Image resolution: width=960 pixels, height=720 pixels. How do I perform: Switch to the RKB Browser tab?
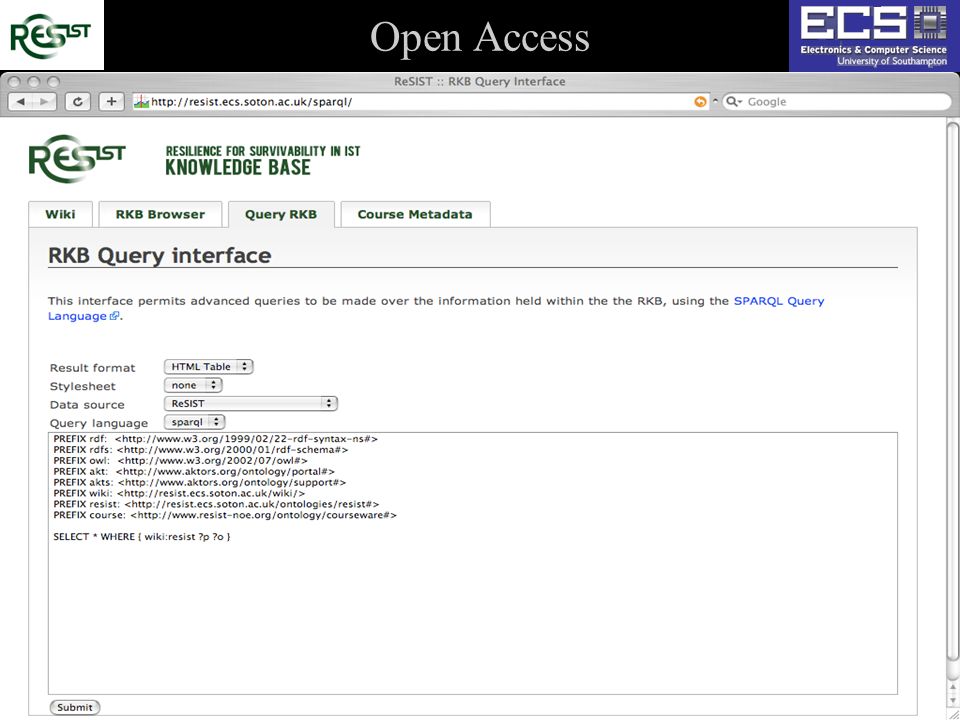pyautogui.click(x=160, y=214)
